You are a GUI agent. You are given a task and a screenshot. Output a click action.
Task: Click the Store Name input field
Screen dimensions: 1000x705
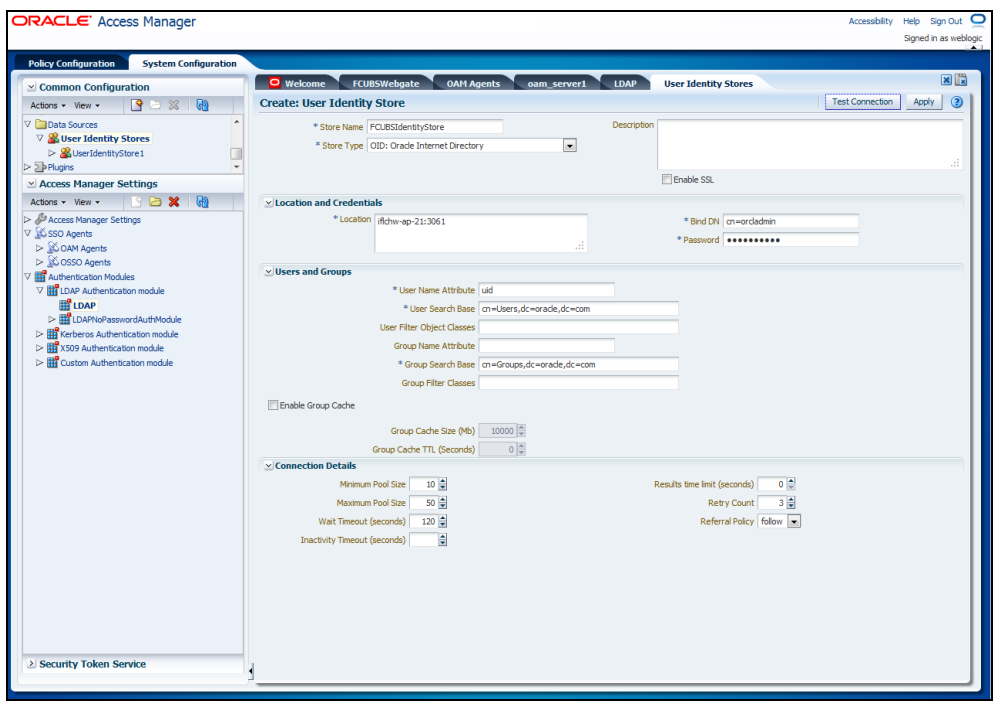click(435, 127)
